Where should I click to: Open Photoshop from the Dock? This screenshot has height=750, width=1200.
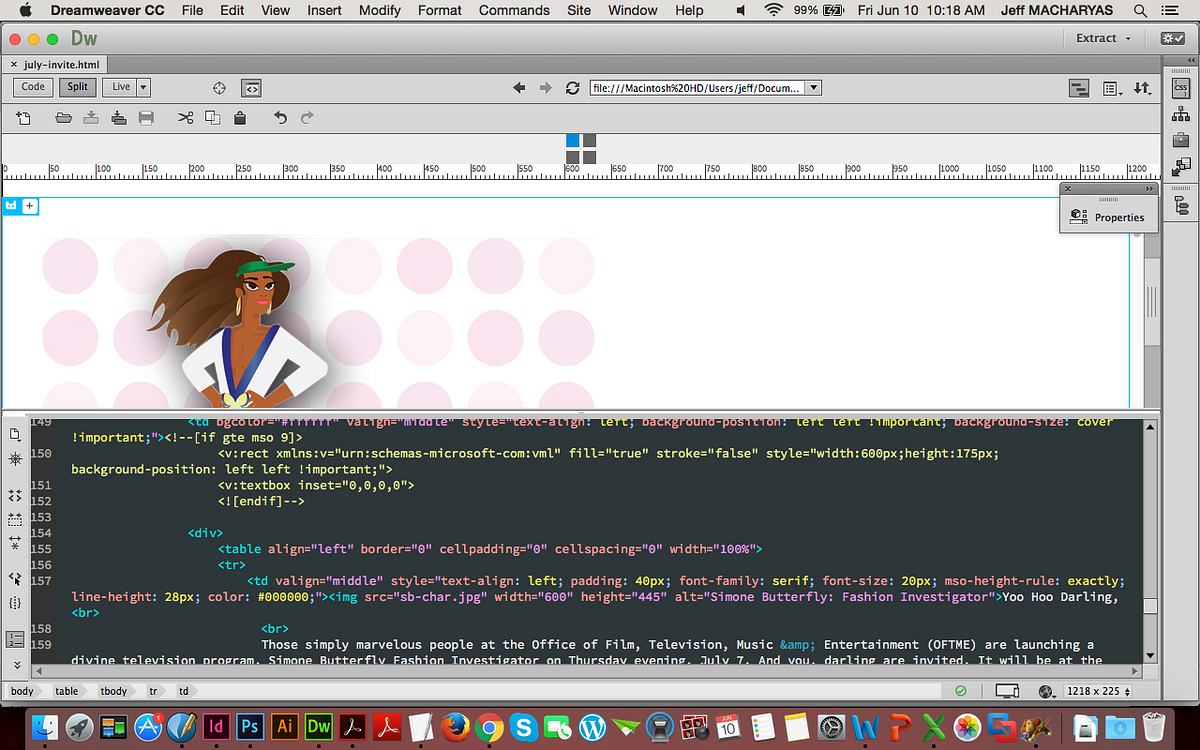(x=249, y=727)
